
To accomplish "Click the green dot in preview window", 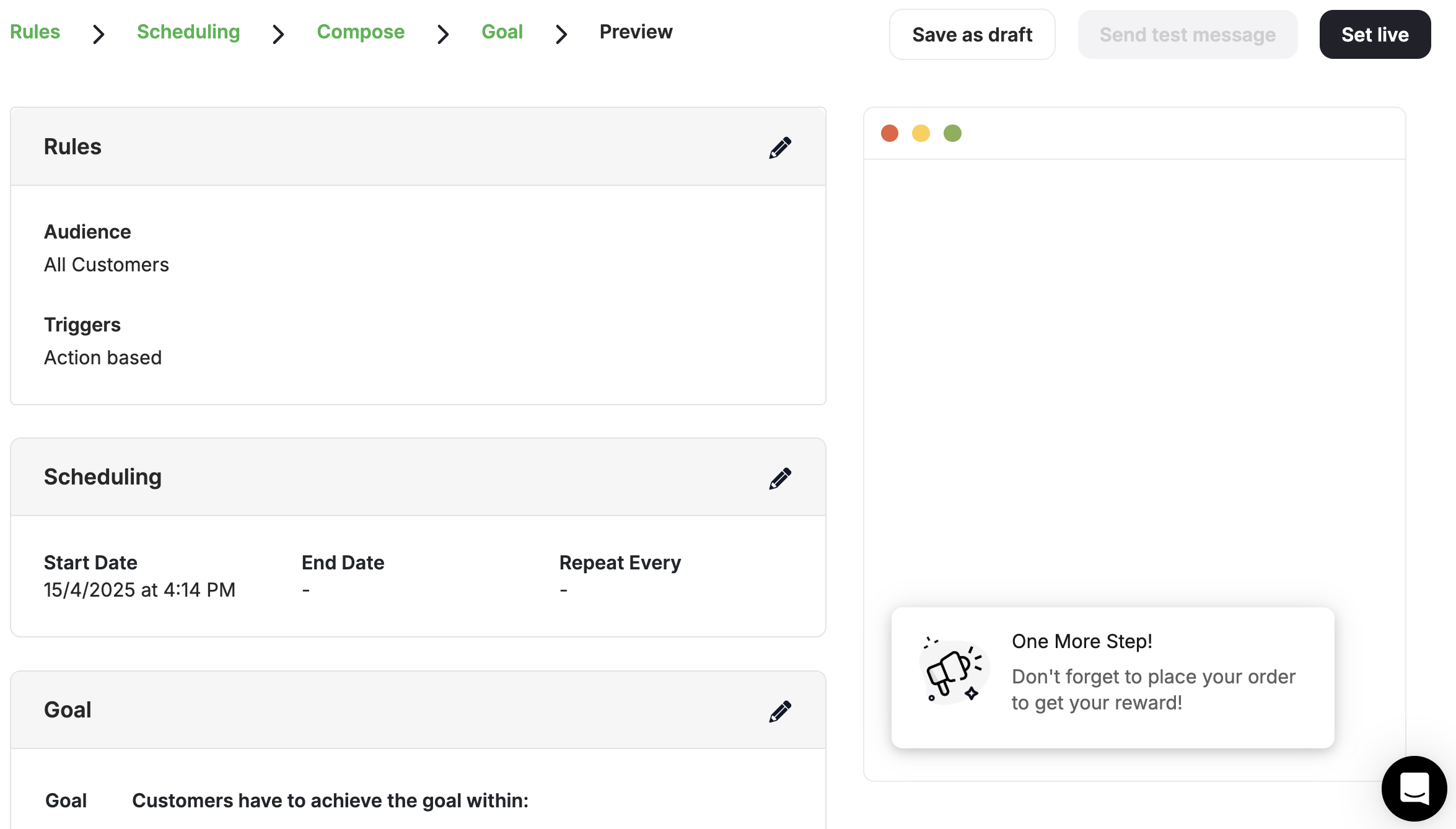I will 952,133.
